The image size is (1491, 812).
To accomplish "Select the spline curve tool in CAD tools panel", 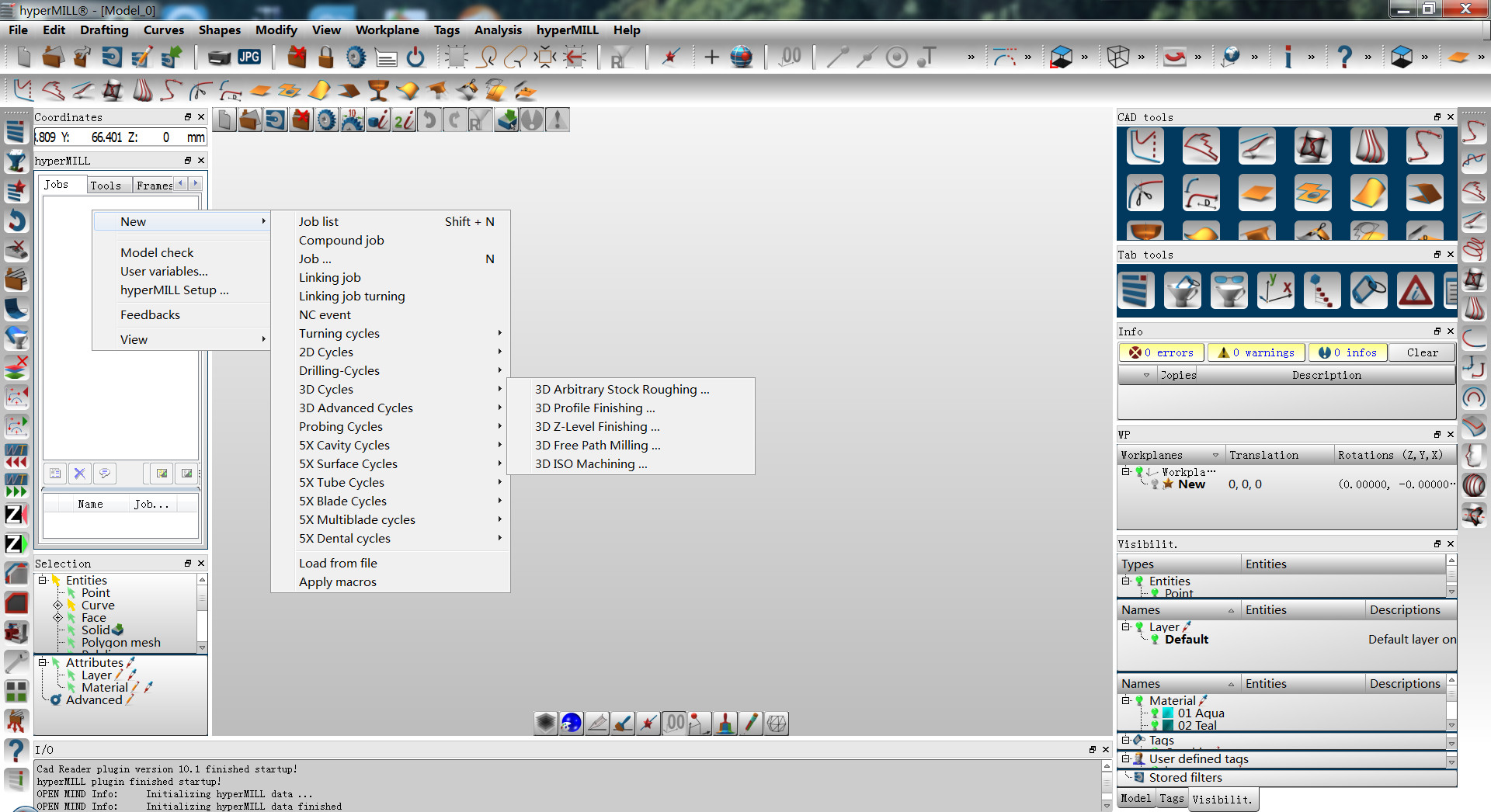I will point(1424,146).
